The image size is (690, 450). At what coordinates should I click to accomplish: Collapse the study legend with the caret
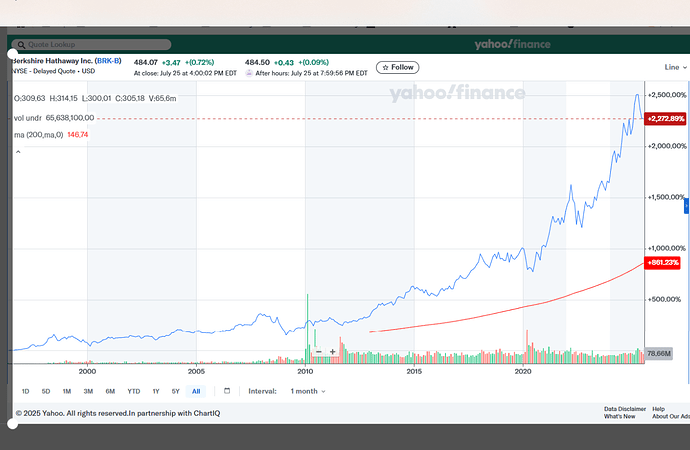[x=18, y=152]
